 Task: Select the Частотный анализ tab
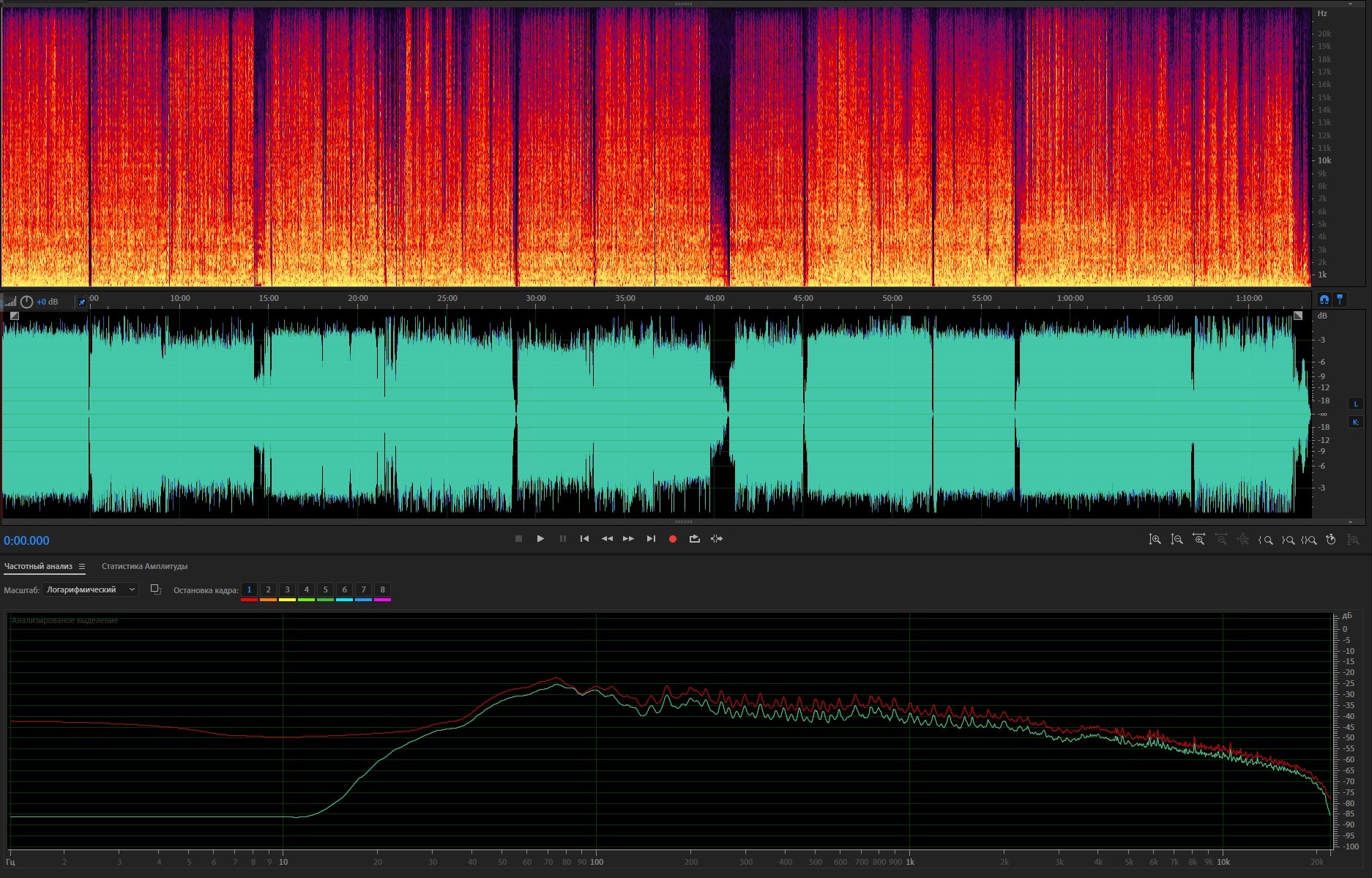[38, 566]
